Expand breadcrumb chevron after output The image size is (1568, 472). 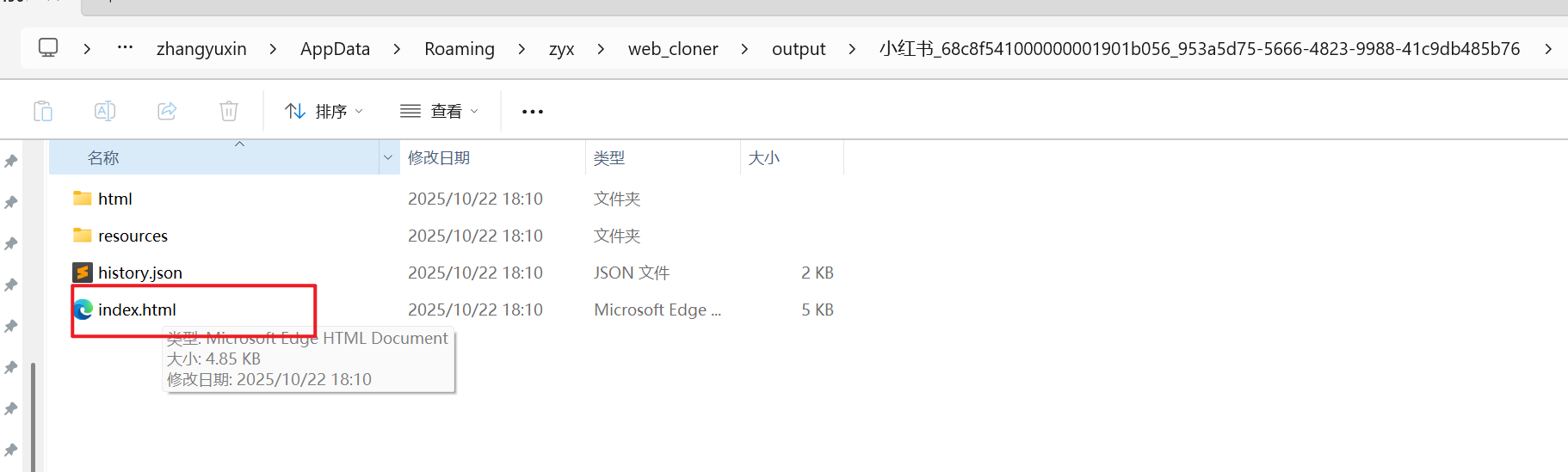(852, 49)
